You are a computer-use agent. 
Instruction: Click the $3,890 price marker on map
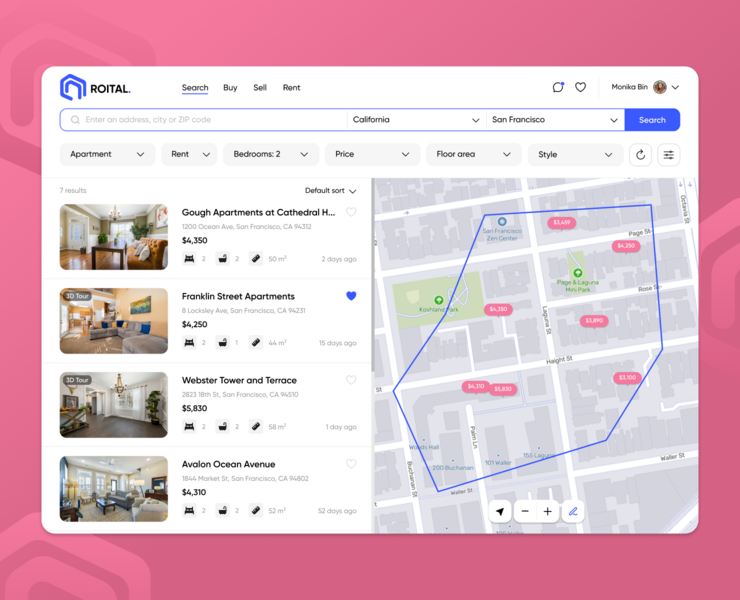[594, 321]
